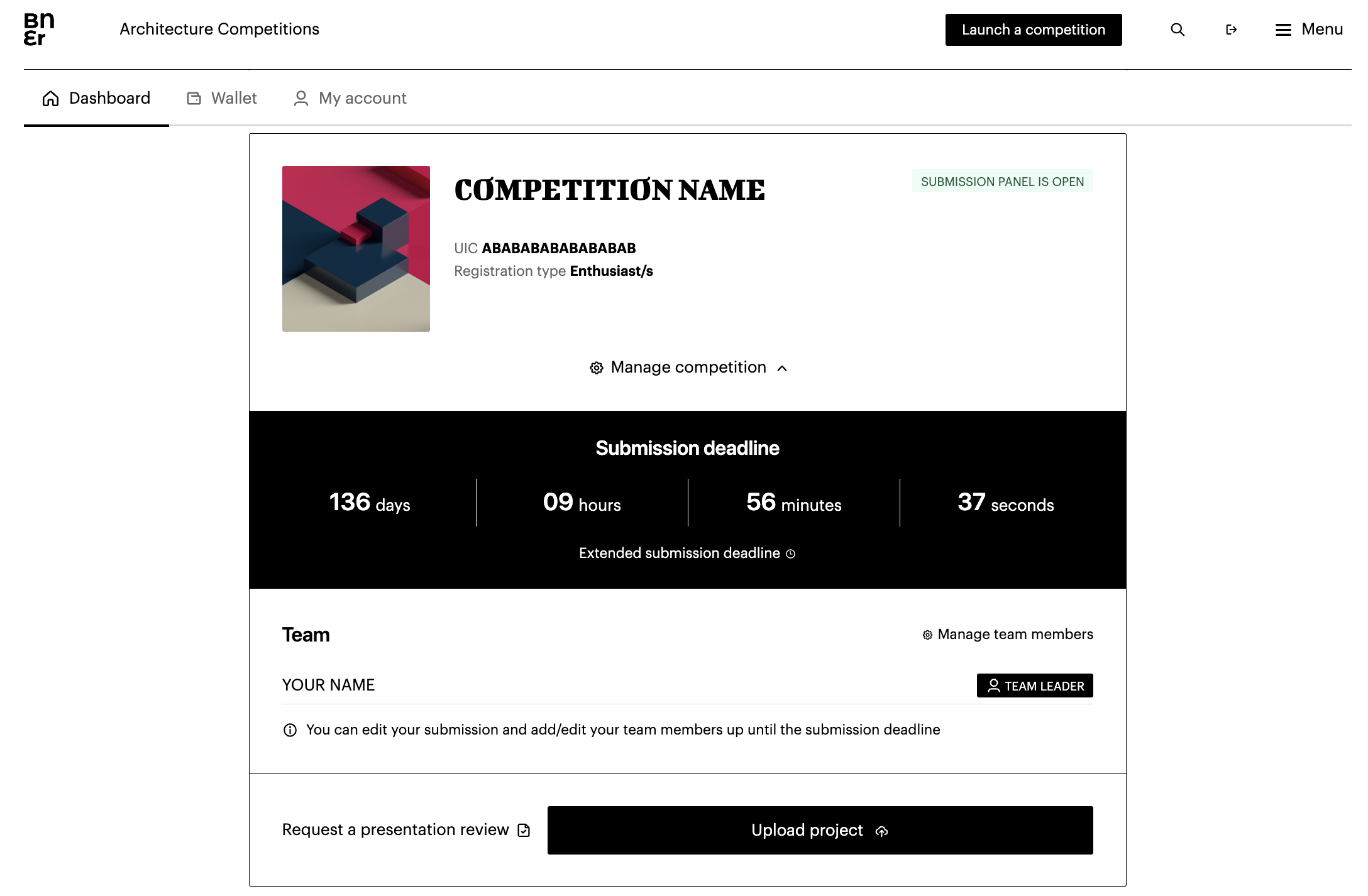Open Extended submission deadline link

679,553
